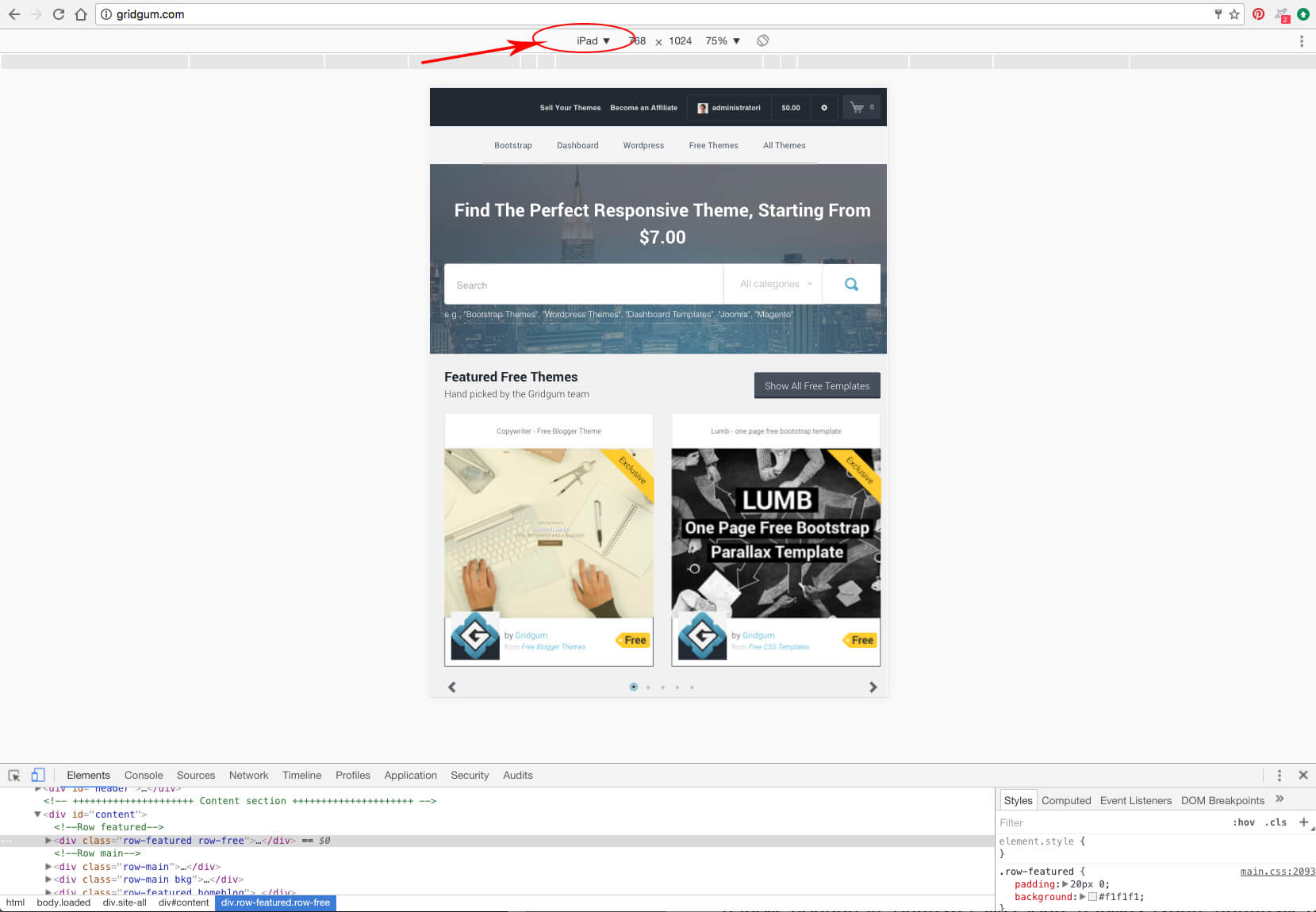This screenshot has width=1316, height=912.
Task: Rotate the device orientation icon
Action: tap(762, 40)
